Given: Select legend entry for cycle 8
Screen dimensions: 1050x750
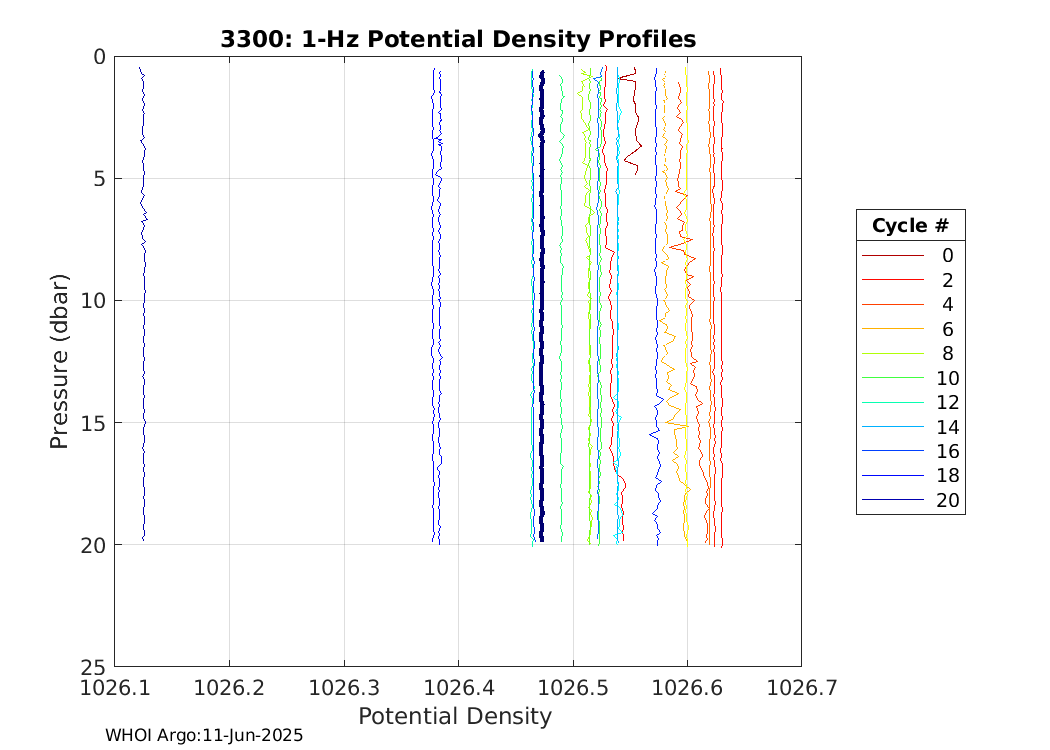Looking at the screenshot, I should click(910, 354).
